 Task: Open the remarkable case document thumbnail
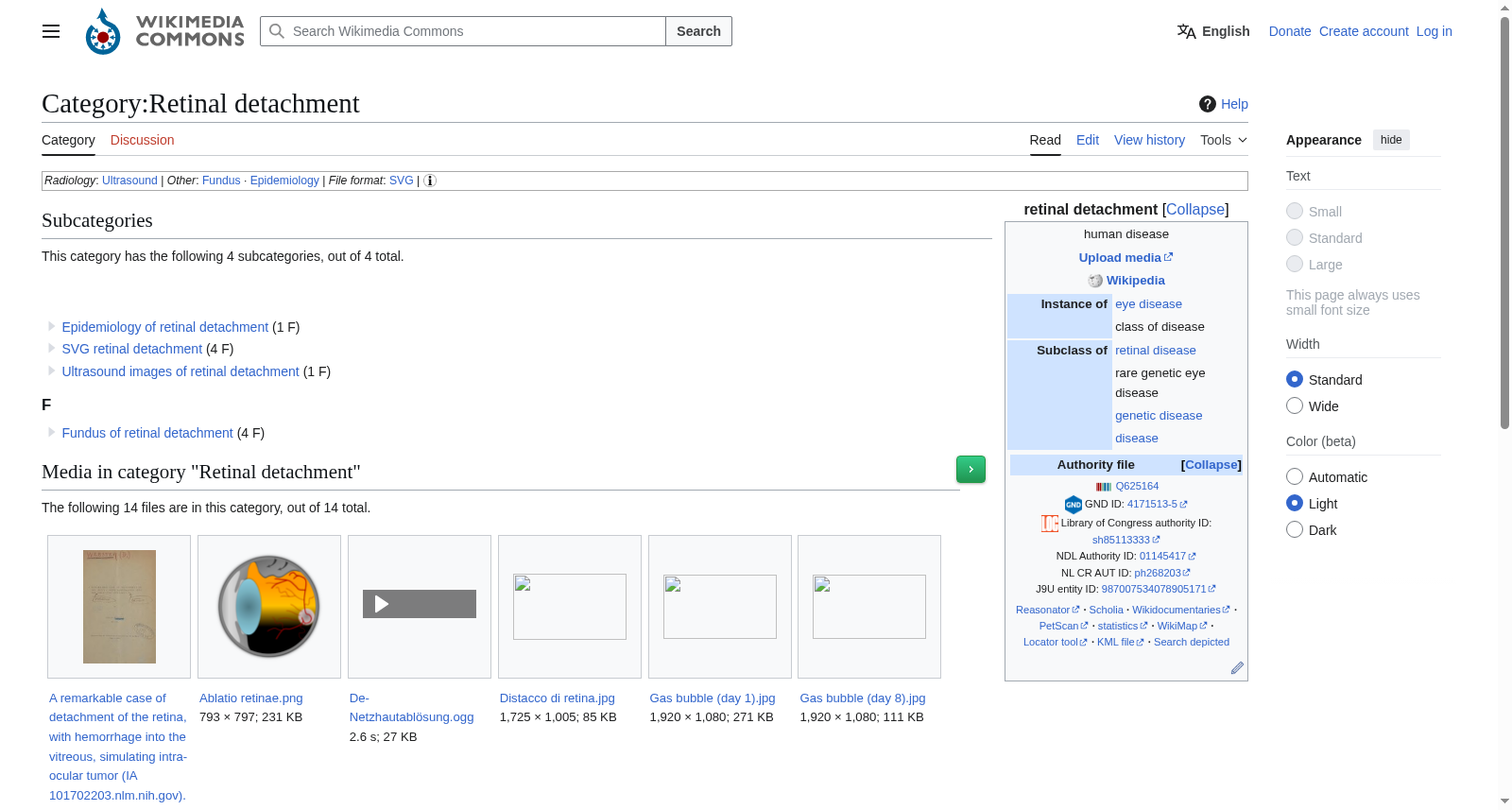tap(119, 607)
